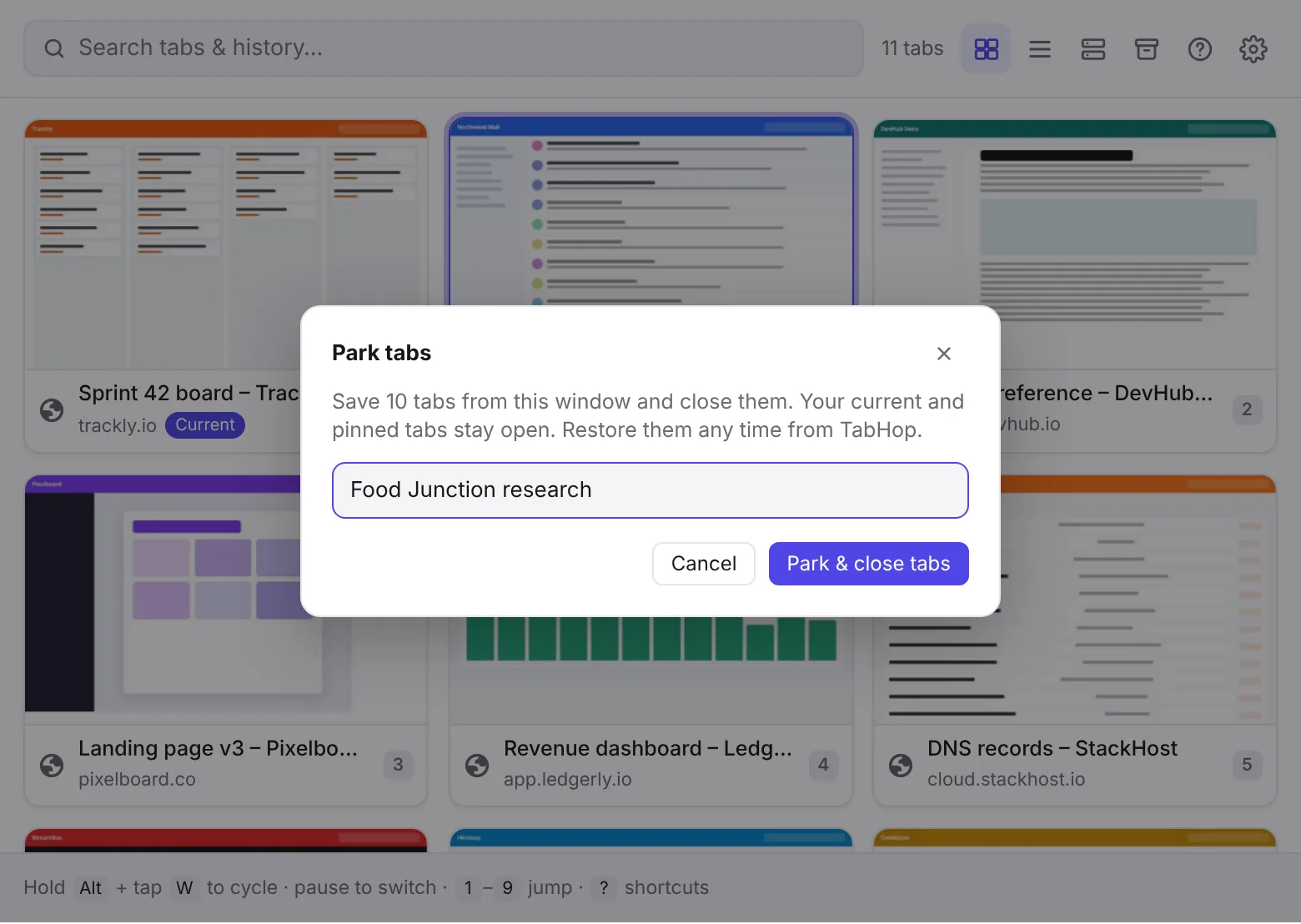Edit the Food Junction research name field
The image size is (1301, 924).
pos(650,490)
